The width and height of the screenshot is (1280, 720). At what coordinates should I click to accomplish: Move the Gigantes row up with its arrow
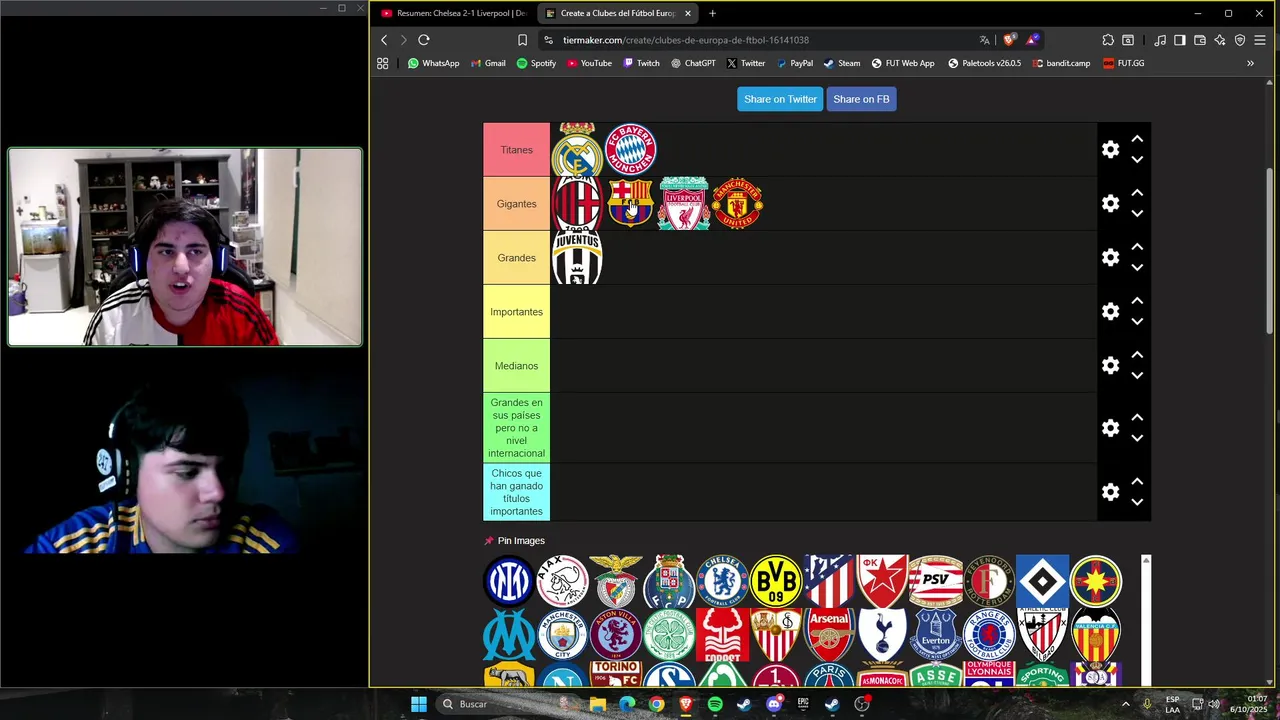tap(1137, 193)
